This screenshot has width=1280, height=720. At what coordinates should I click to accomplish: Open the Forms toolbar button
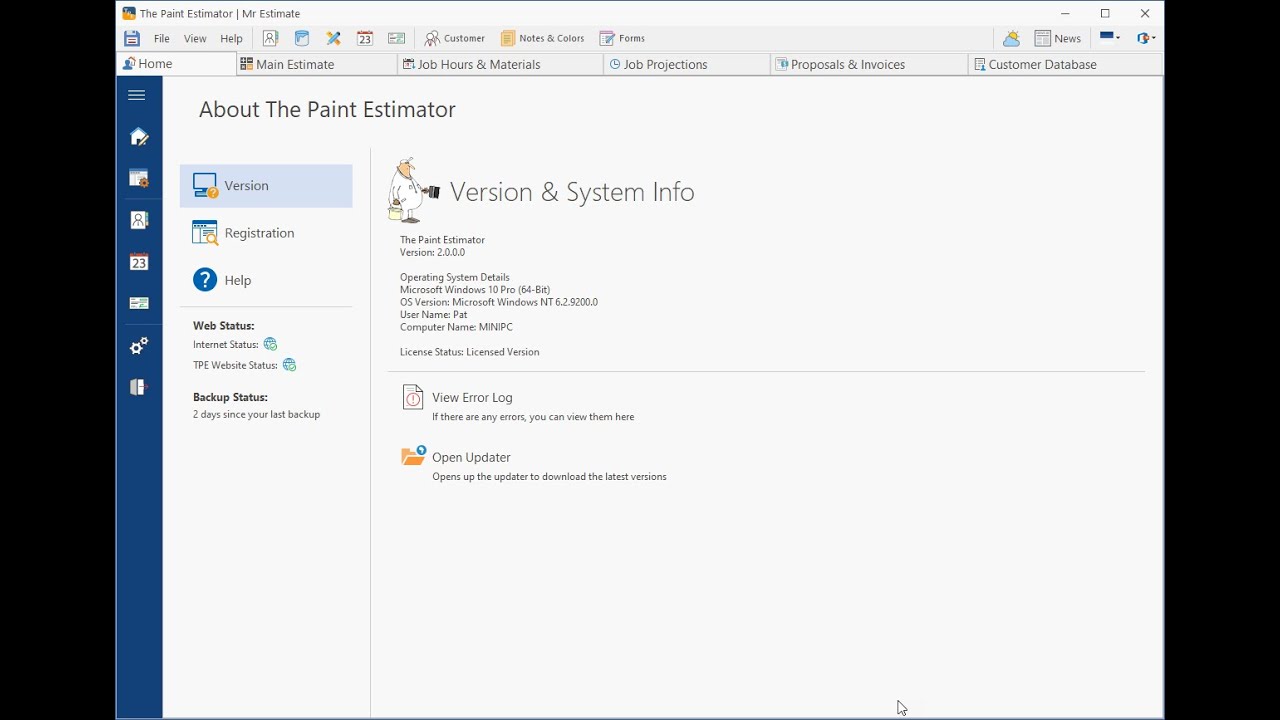click(x=622, y=38)
